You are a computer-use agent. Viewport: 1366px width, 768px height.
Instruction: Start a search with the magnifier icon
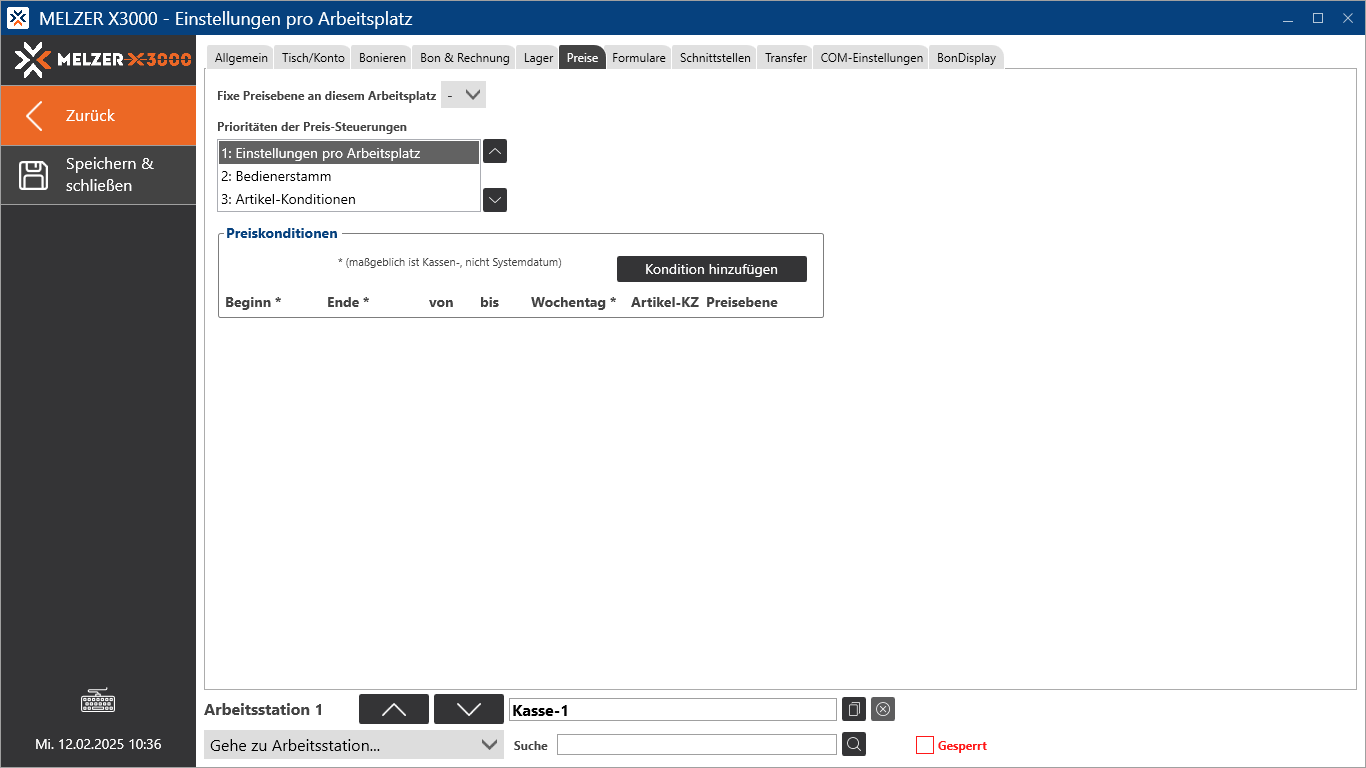click(853, 744)
